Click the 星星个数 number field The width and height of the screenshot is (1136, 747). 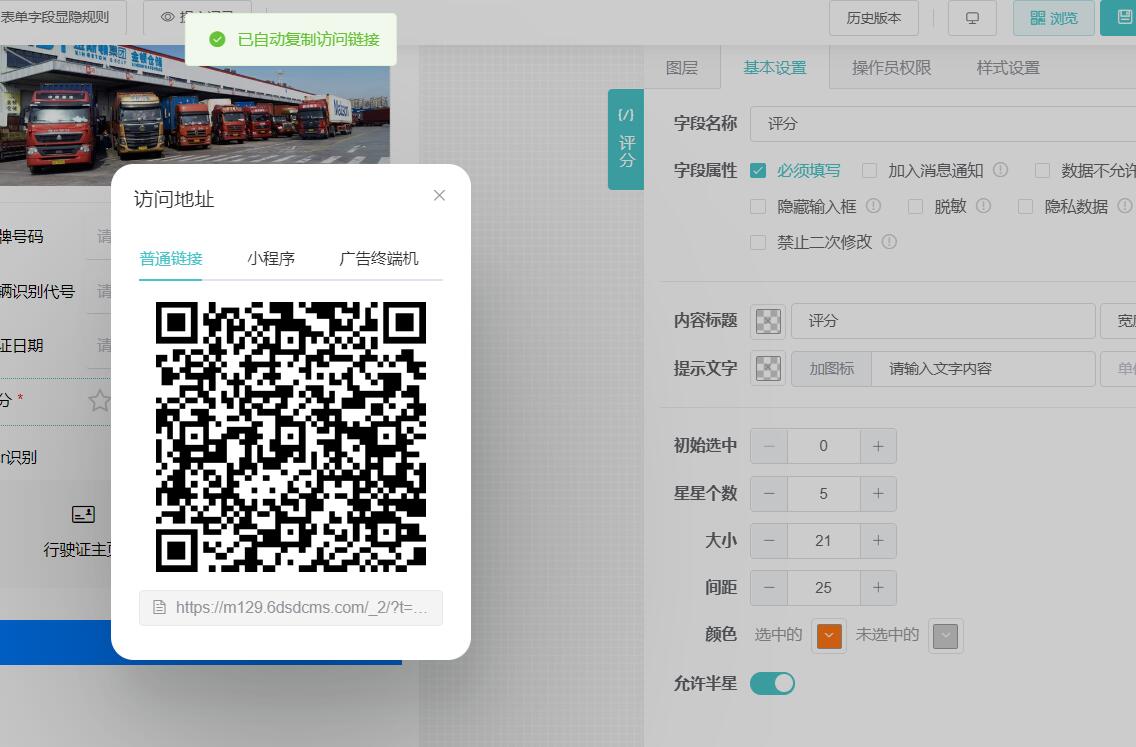coord(824,493)
